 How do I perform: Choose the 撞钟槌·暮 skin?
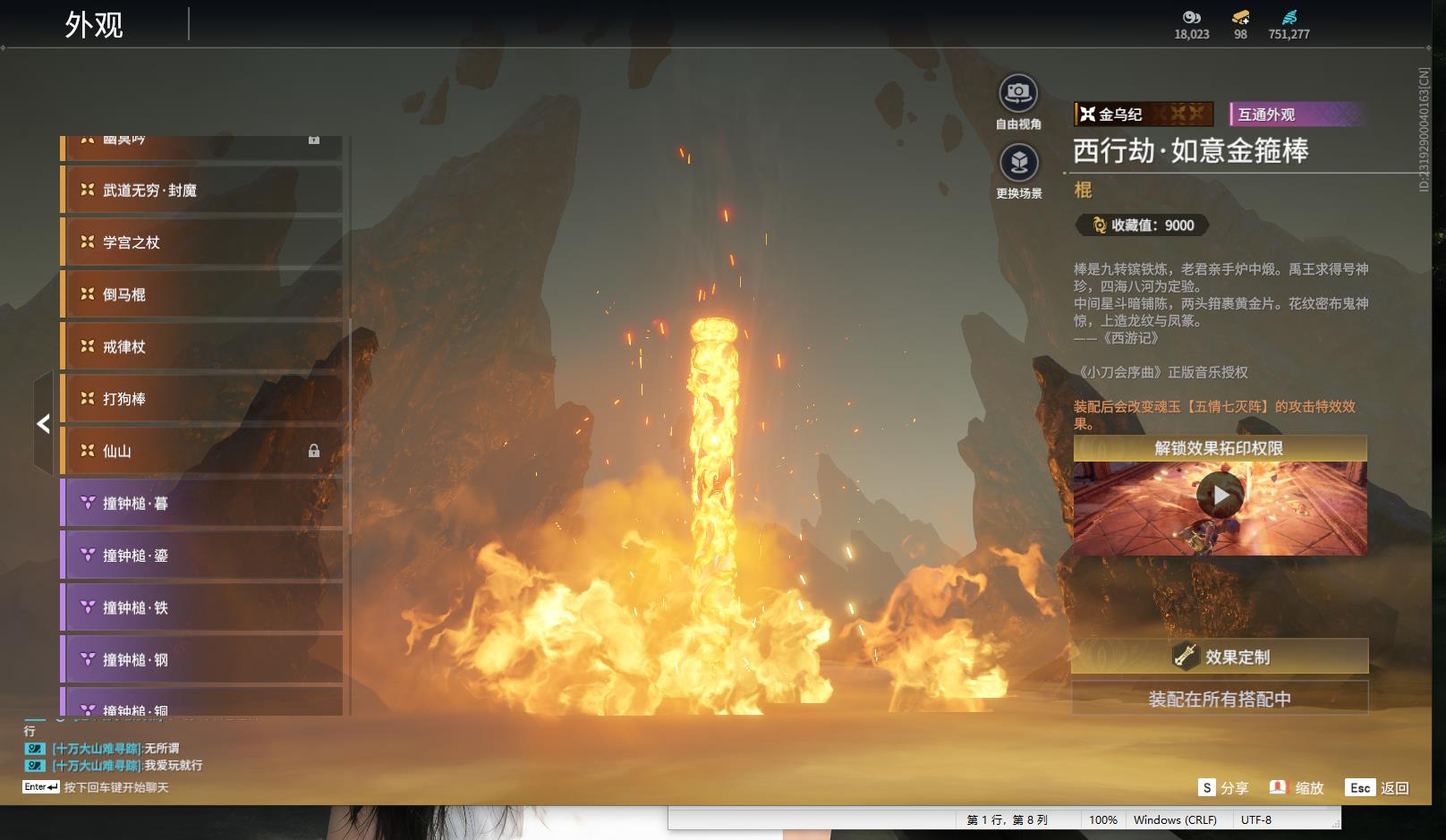click(202, 503)
